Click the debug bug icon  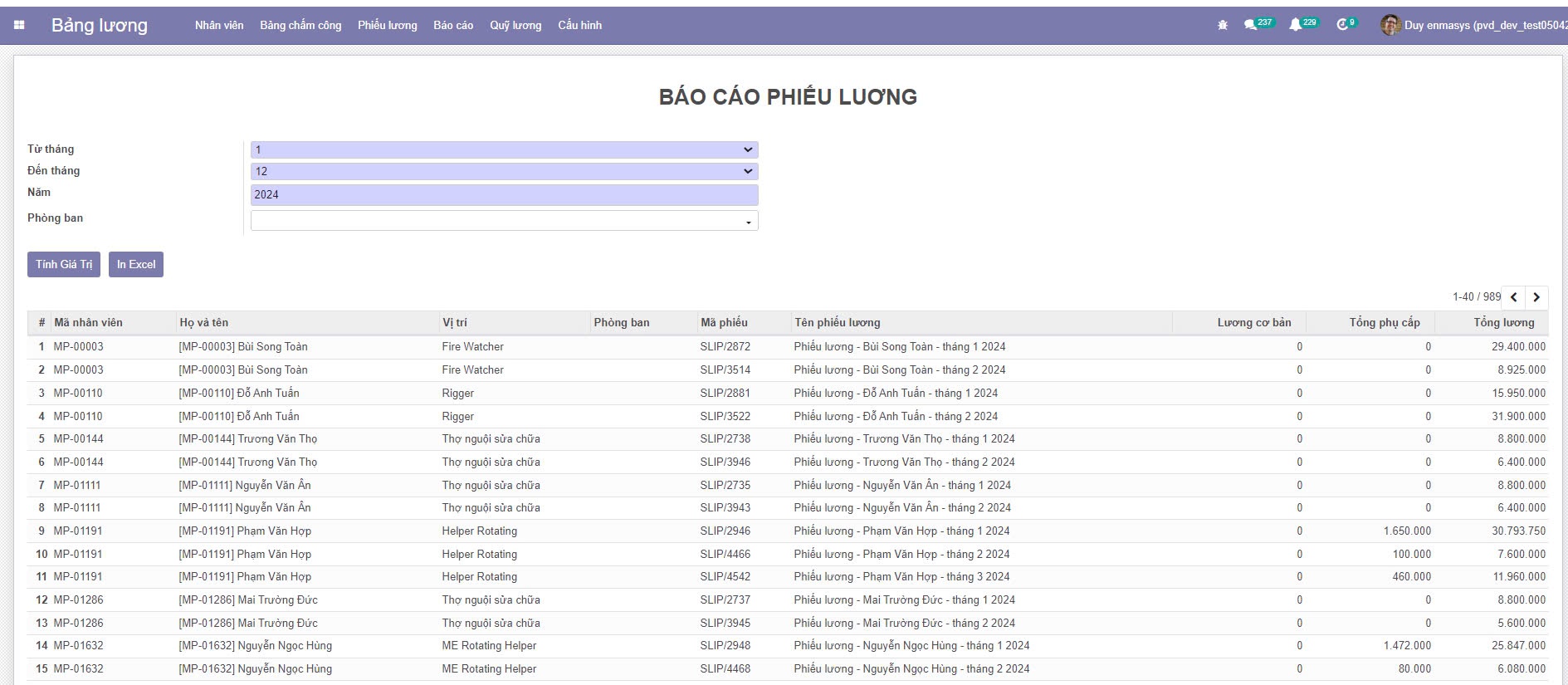(x=1222, y=26)
